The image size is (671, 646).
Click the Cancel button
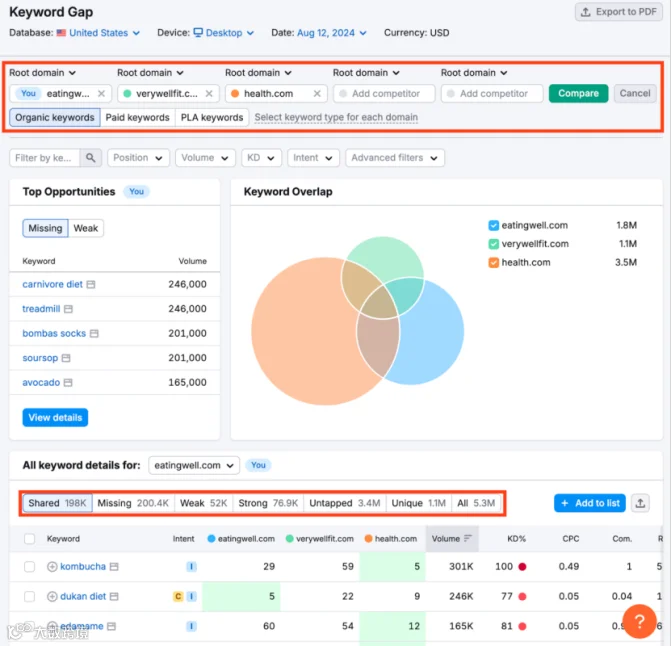tap(635, 94)
